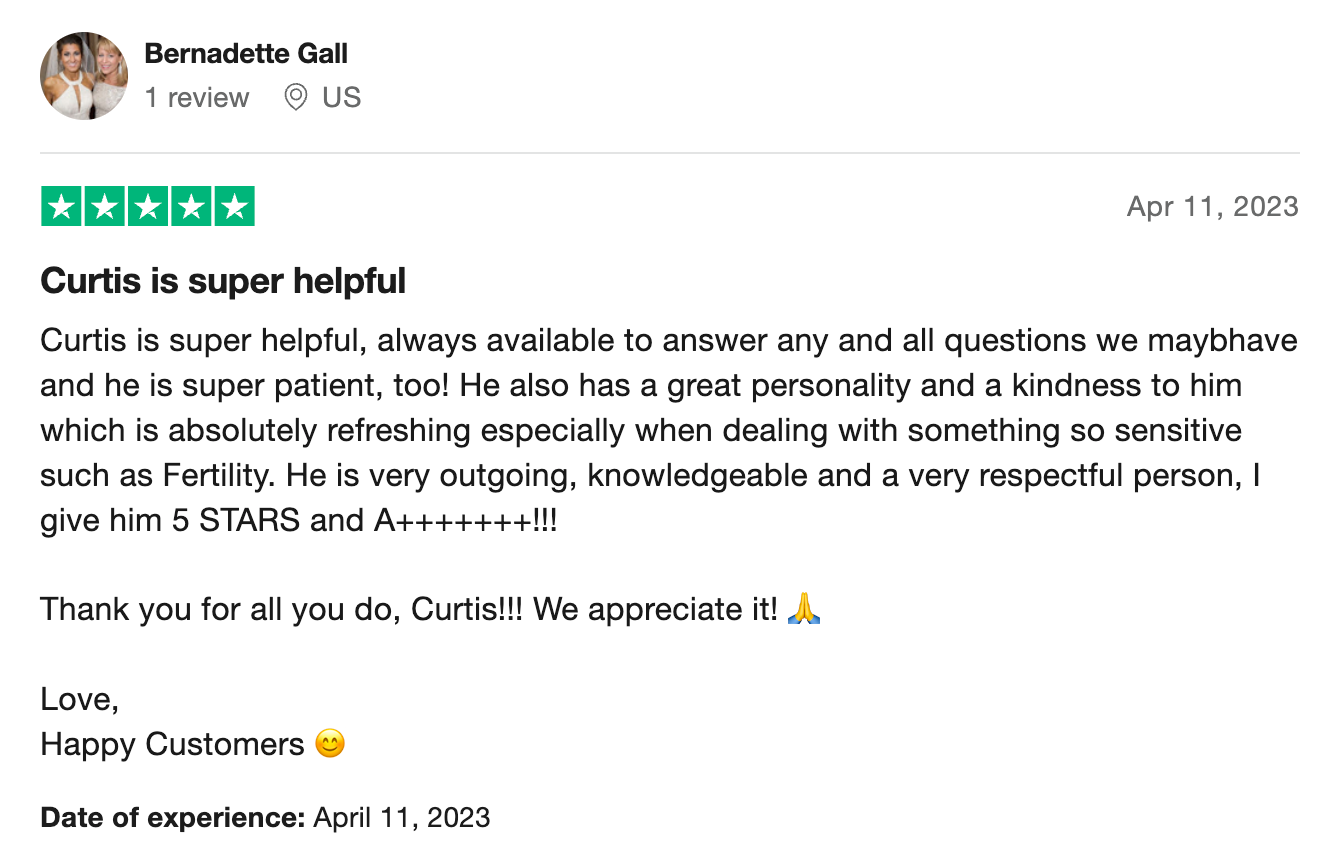
Task: Open reviewer name Bernadette Gall
Action: point(246,53)
